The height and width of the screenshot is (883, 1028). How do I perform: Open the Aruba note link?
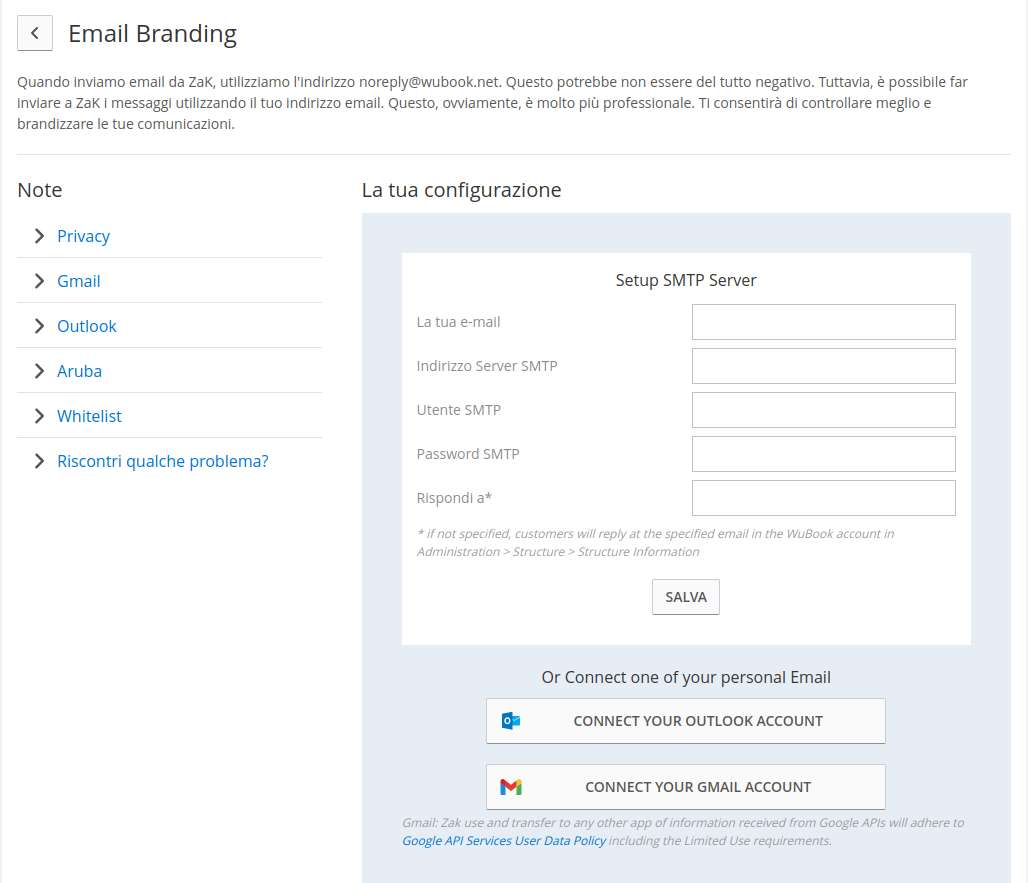79,371
